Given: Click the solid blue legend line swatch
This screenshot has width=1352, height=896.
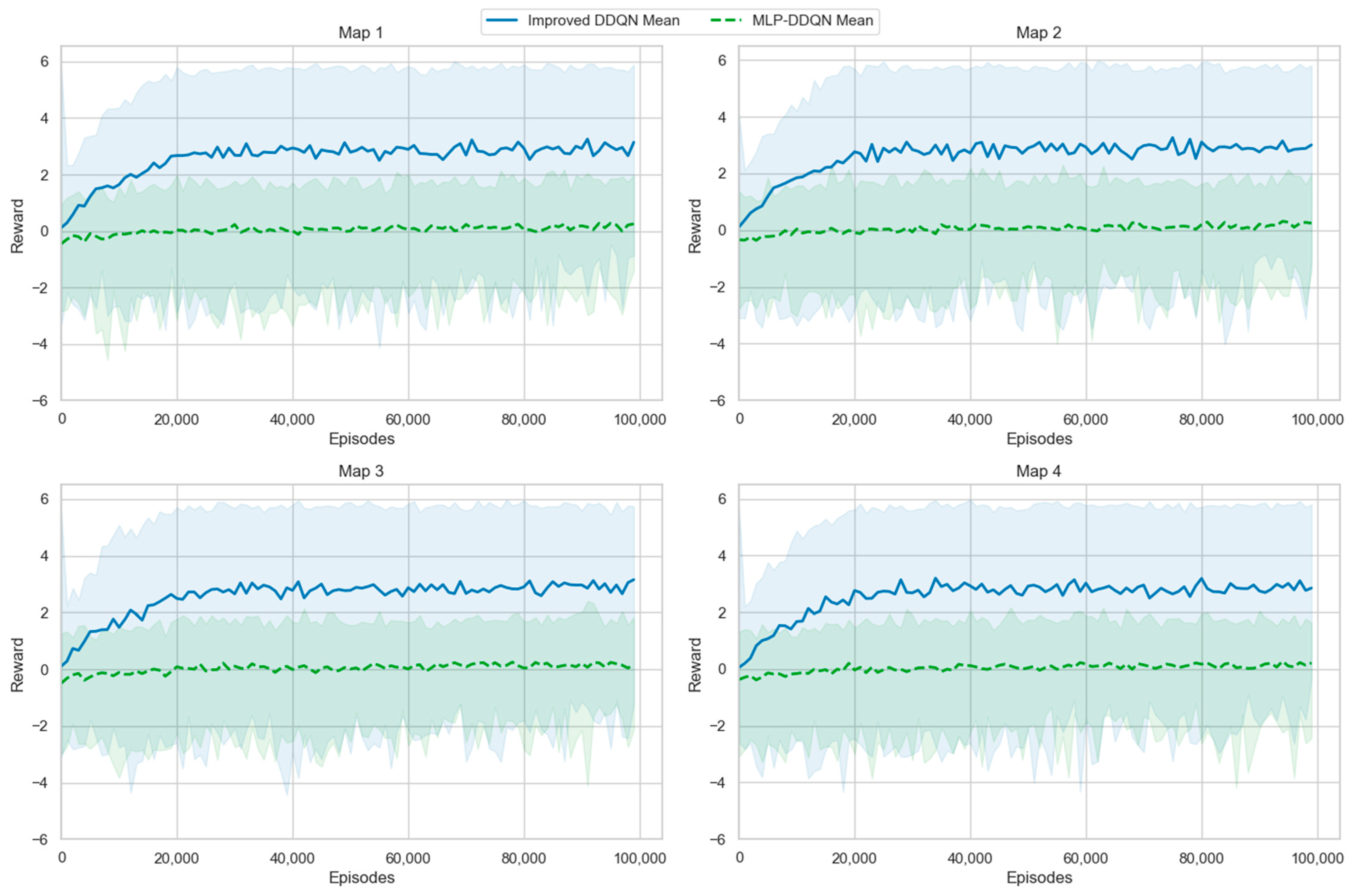Looking at the screenshot, I should coord(502,20).
